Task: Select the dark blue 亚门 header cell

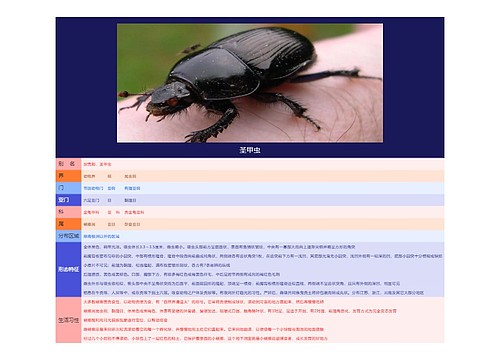Action: click(68, 200)
